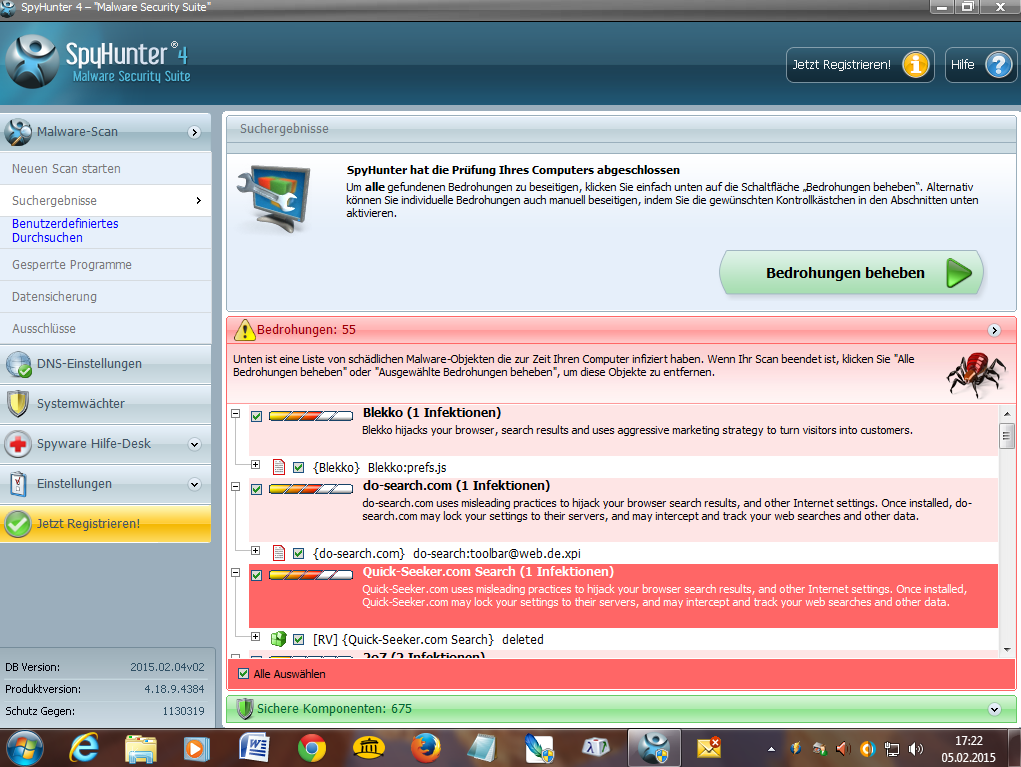Screen dimensions: 1021x767
Task: Collapse the Quick-Seeker.com Search group
Action: pyautogui.click(x=236, y=572)
